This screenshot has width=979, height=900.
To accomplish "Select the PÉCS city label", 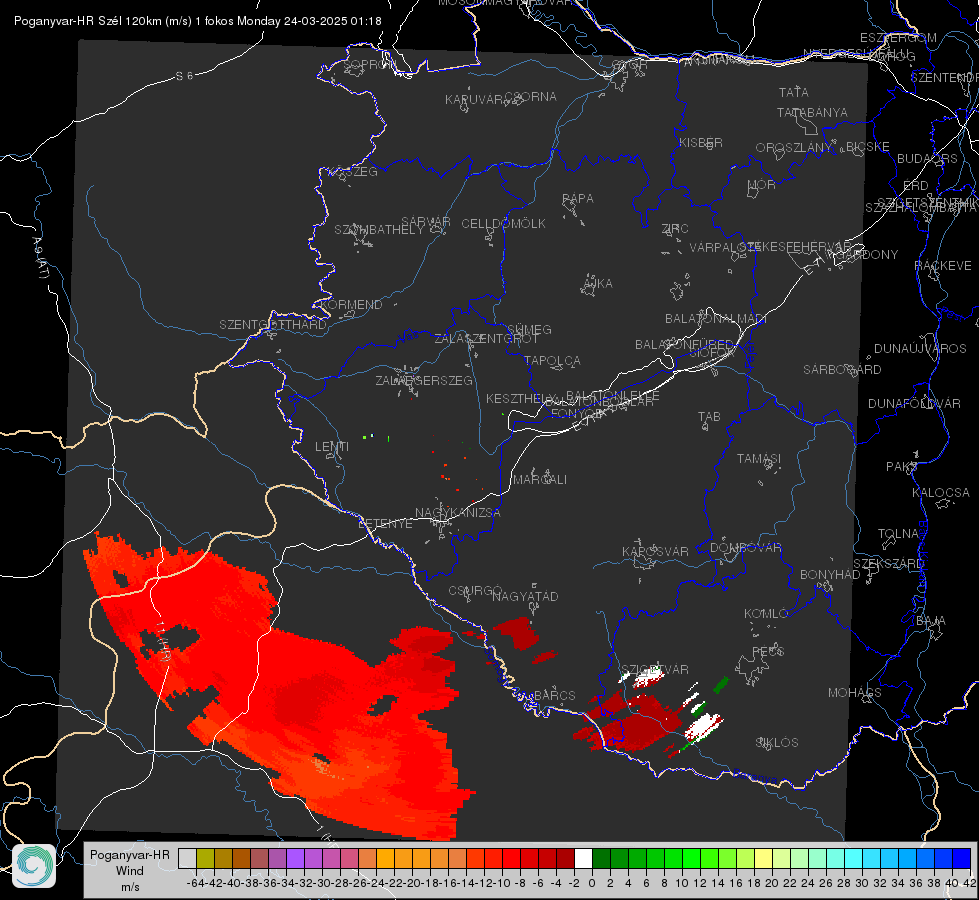I will (768, 651).
